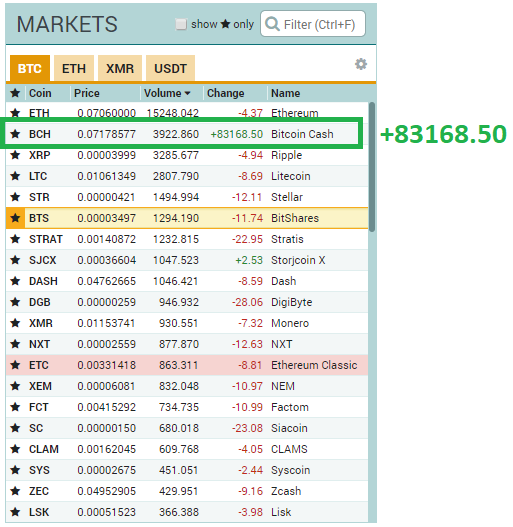Select the Stellar name cell
This screenshot has height=527, width=513.
tap(287, 197)
